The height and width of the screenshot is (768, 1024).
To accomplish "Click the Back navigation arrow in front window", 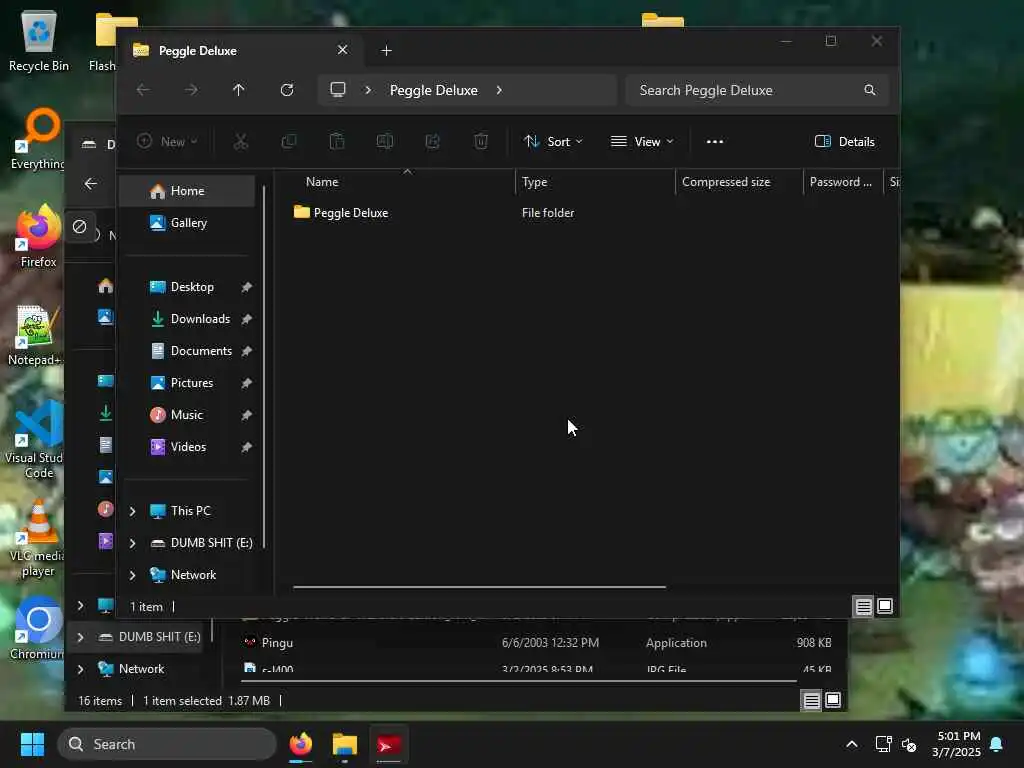I will point(143,90).
